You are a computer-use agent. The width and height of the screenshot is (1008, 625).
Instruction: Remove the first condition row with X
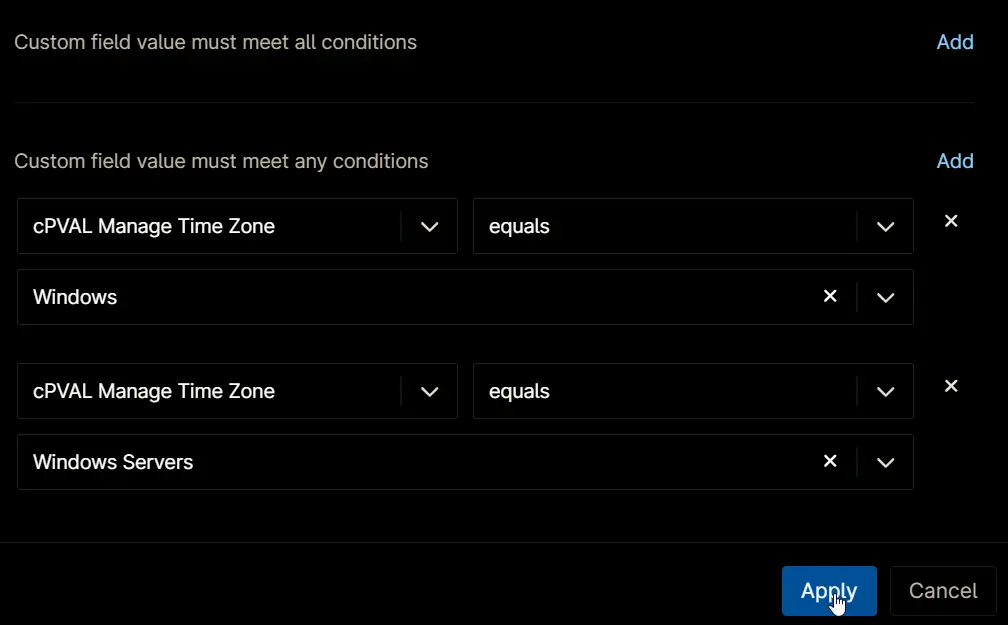point(951,221)
